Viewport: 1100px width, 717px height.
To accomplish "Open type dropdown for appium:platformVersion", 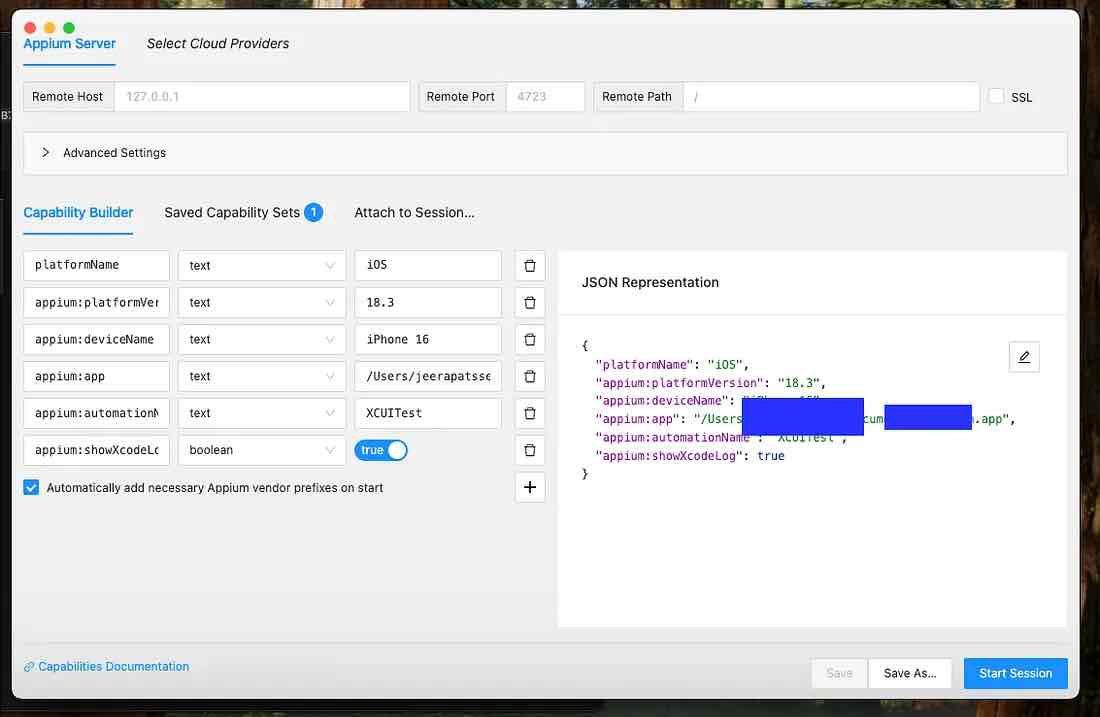I will (x=262, y=302).
